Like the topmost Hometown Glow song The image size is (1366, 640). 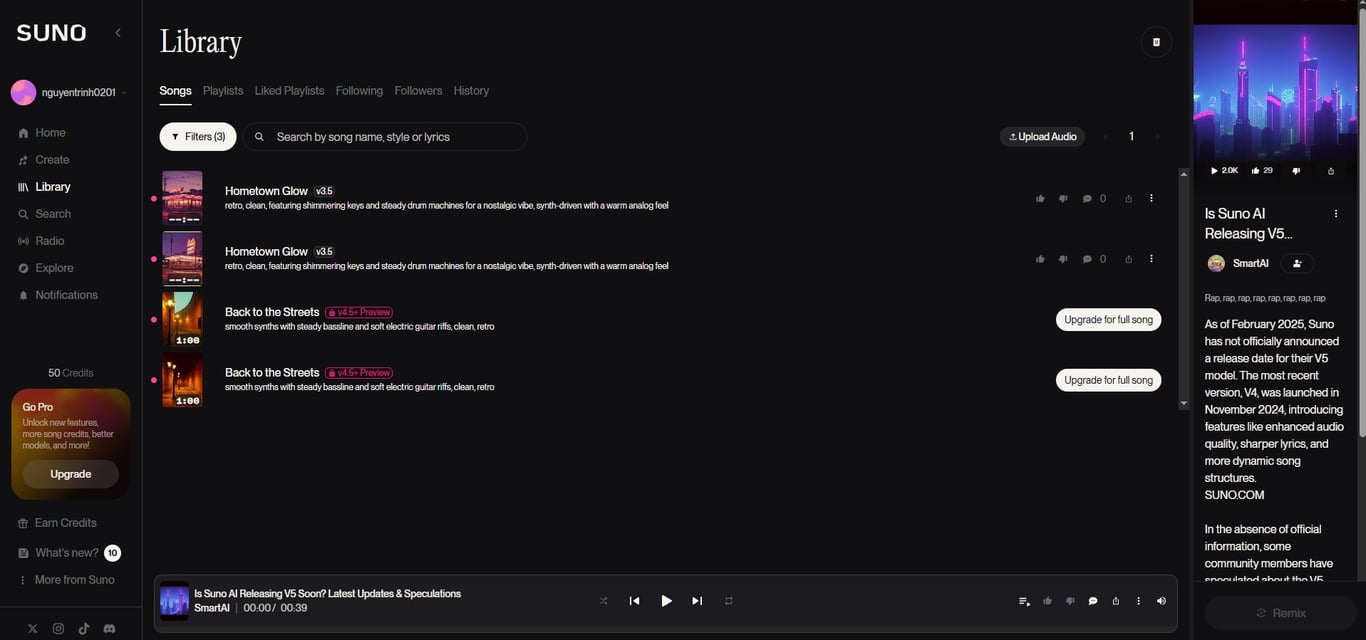pos(1040,199)
